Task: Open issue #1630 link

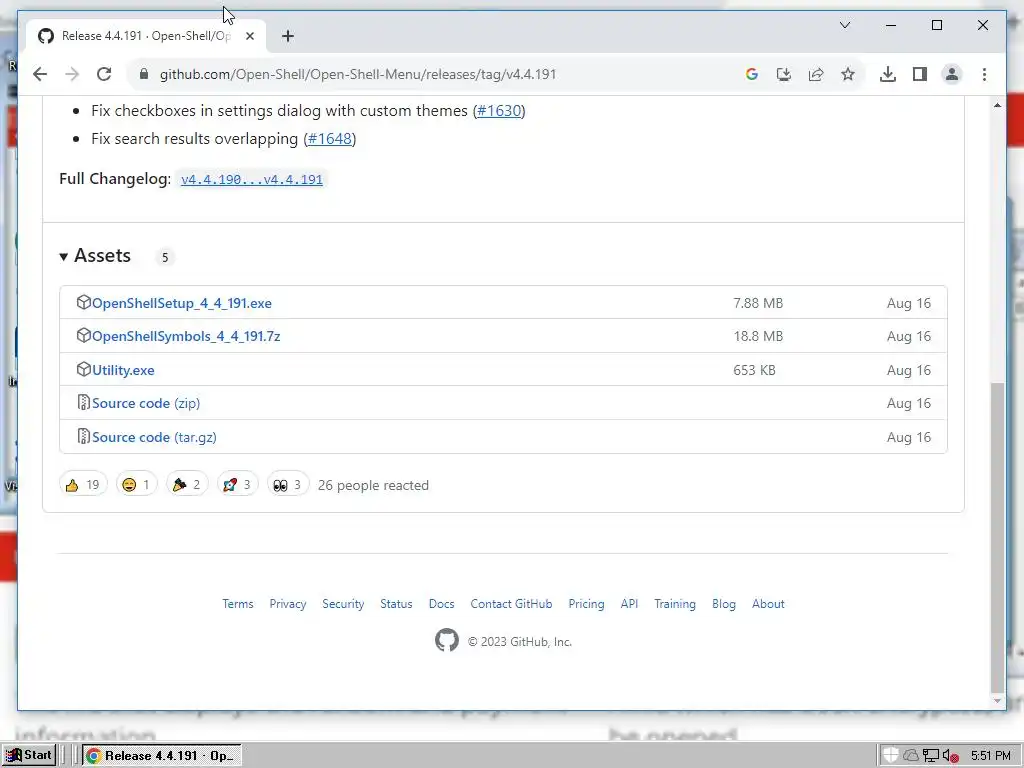Action: coord(499,110)
